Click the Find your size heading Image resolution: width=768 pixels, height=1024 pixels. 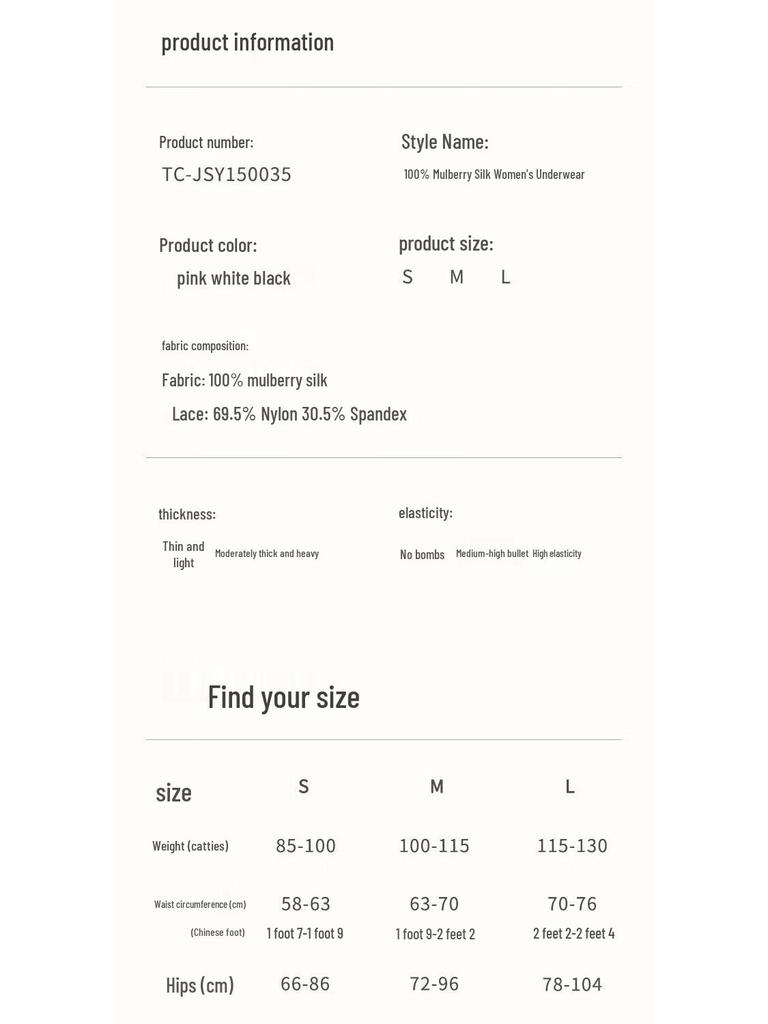click(x=283, y=697)
